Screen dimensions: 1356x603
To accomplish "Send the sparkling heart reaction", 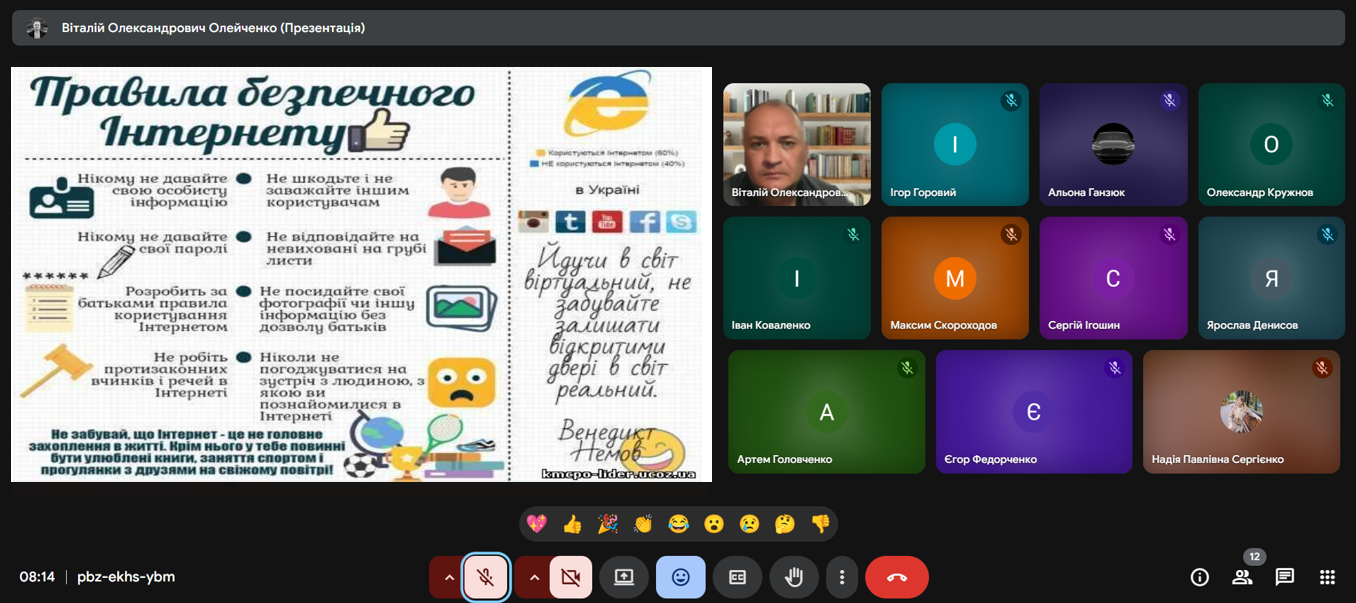I will 537,524.
